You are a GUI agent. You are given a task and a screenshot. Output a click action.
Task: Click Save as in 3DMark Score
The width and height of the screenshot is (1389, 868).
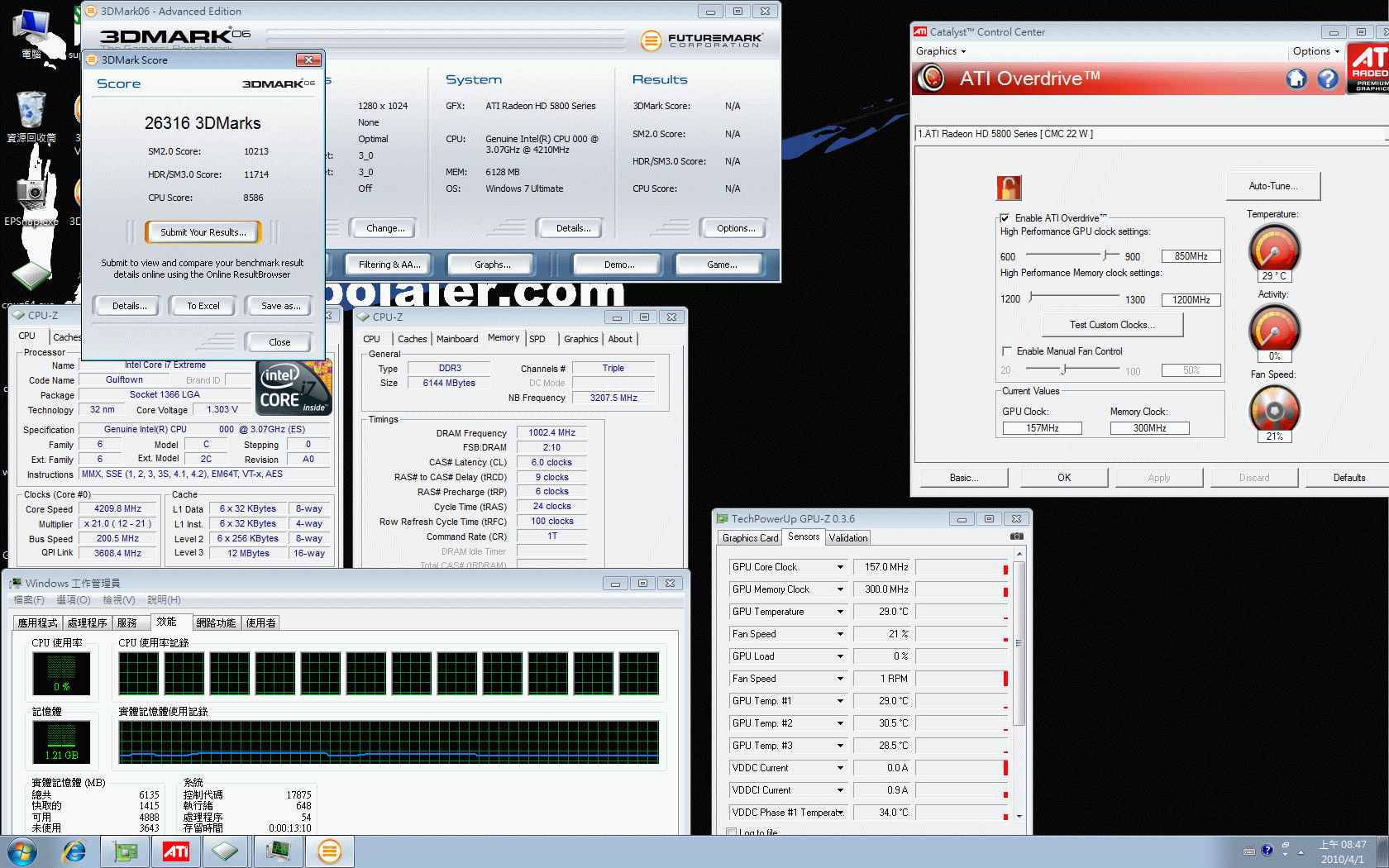(x=280, y=306)
